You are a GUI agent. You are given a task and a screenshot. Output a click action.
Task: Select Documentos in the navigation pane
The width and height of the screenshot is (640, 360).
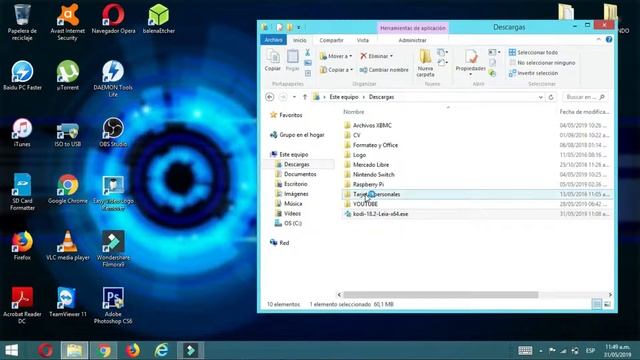pos(300,174)
